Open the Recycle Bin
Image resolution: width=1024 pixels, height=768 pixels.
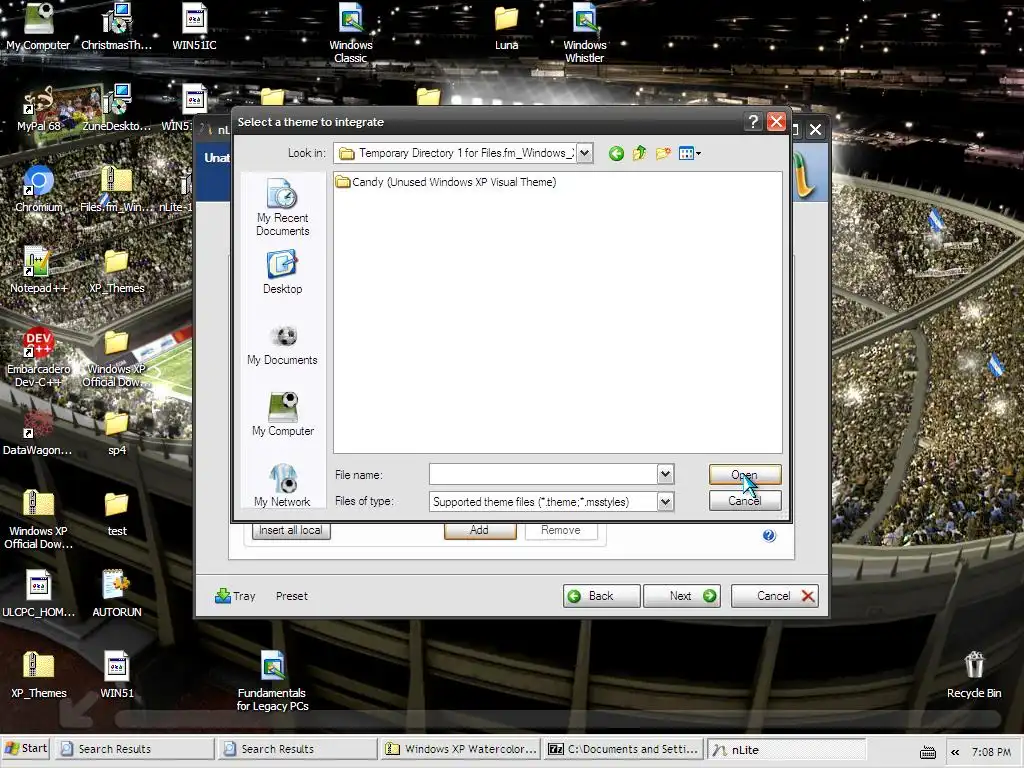(x=974, y=675)
